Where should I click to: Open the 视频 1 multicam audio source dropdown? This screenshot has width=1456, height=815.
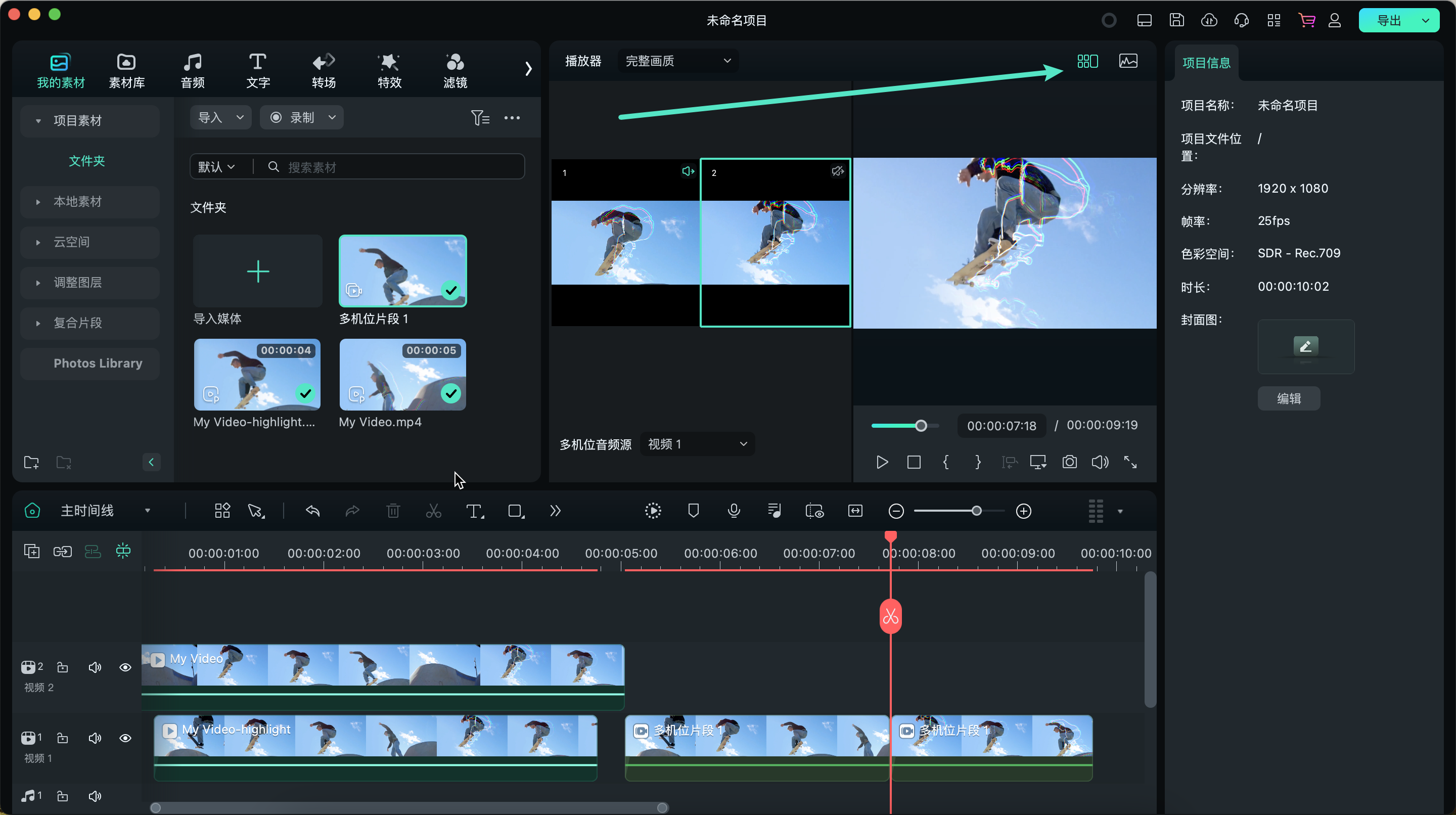697,444
